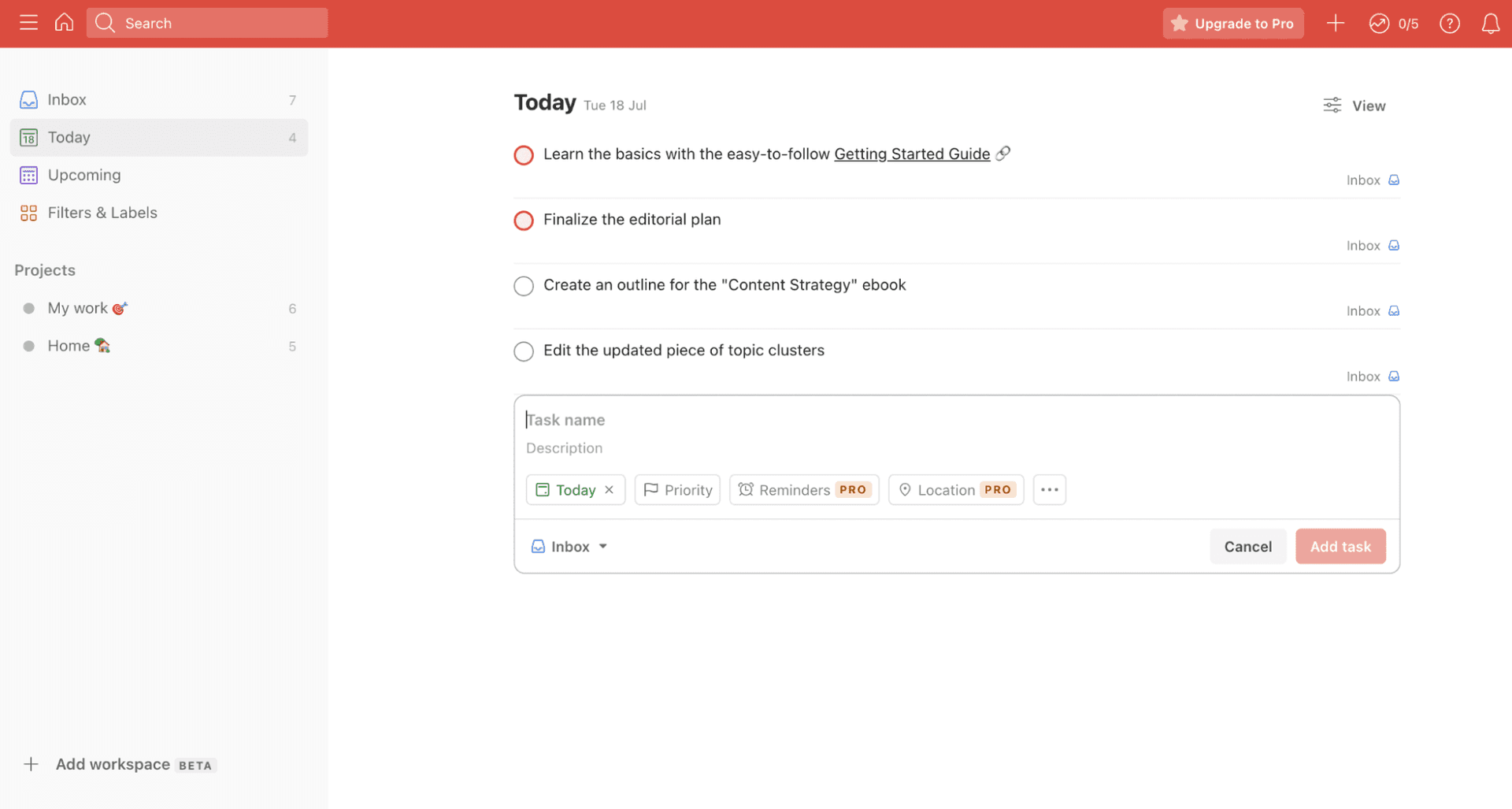Click link icon after Getting Started Guide

pos(1002,154)
